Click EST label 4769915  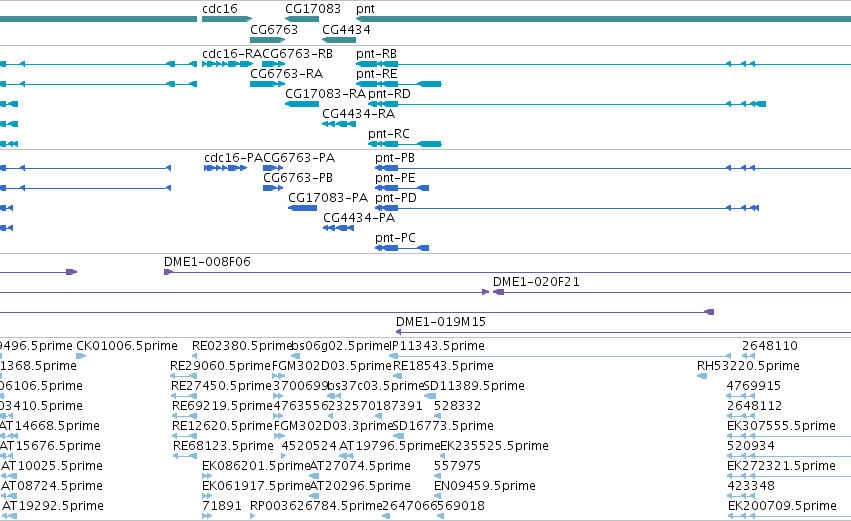(753, 386)
